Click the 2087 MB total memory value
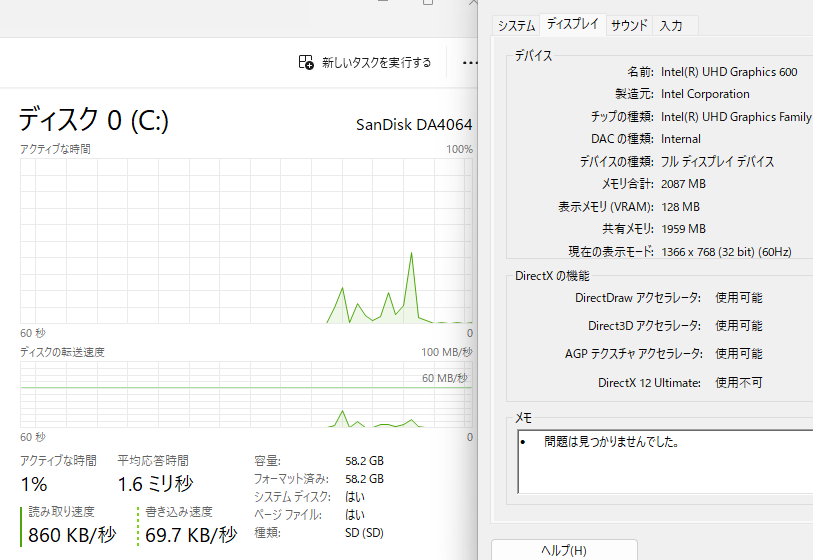 point(683,184)
